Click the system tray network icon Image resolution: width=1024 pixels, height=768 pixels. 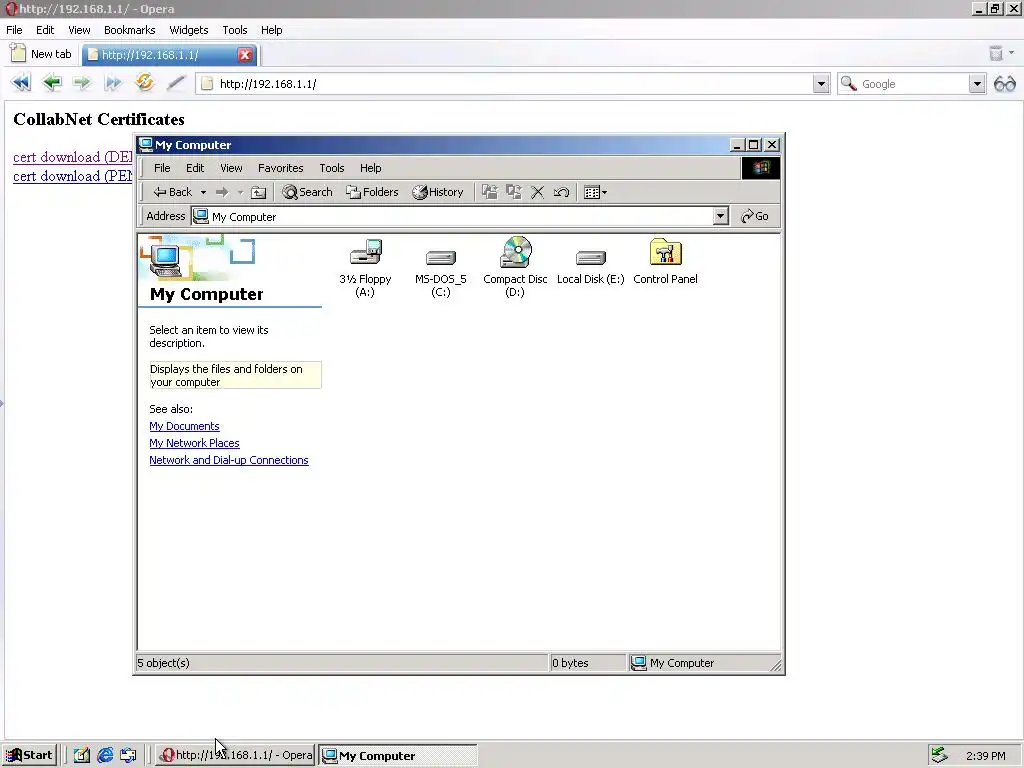tap(939, 755)
